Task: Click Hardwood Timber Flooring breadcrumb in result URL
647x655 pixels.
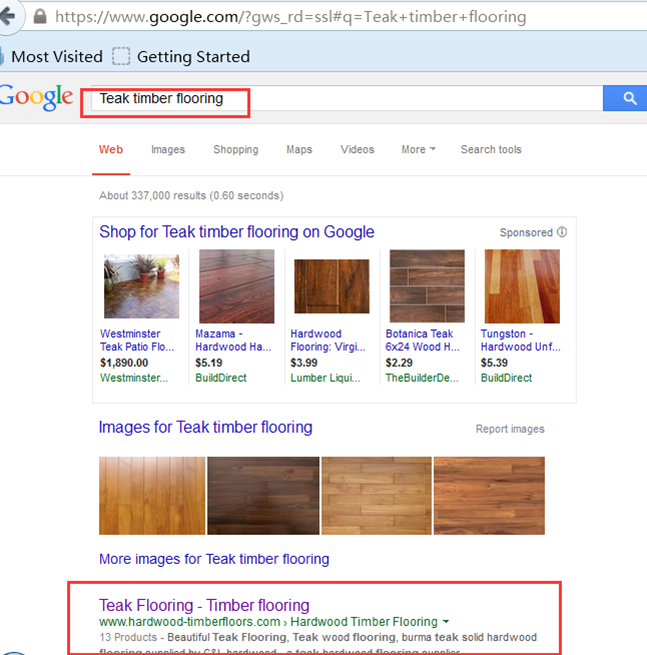Action: click(364, 622)
